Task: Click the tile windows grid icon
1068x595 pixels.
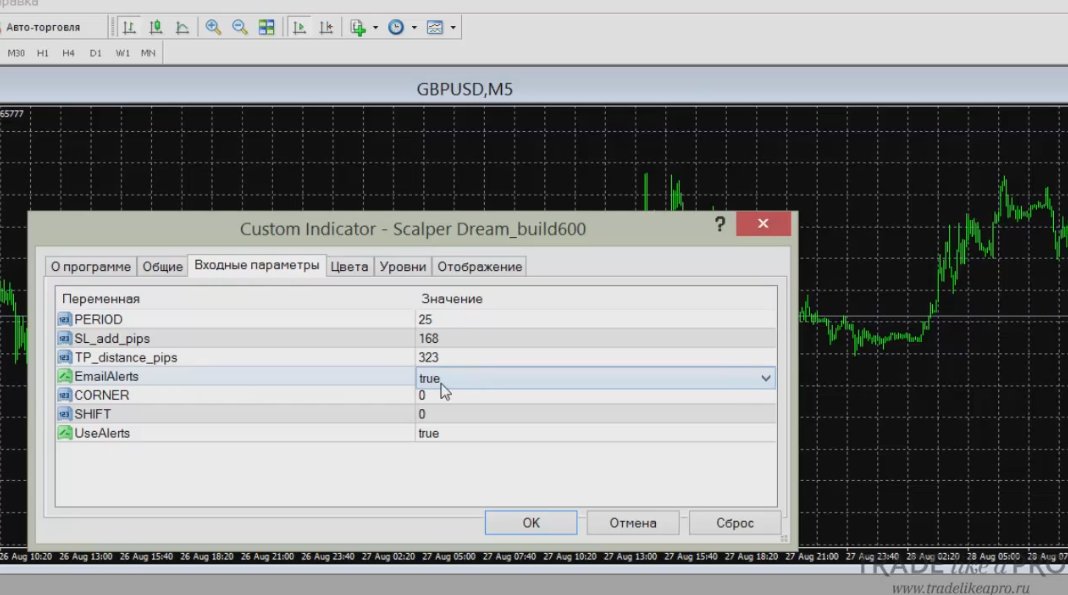Action: [x=266, y=27]
